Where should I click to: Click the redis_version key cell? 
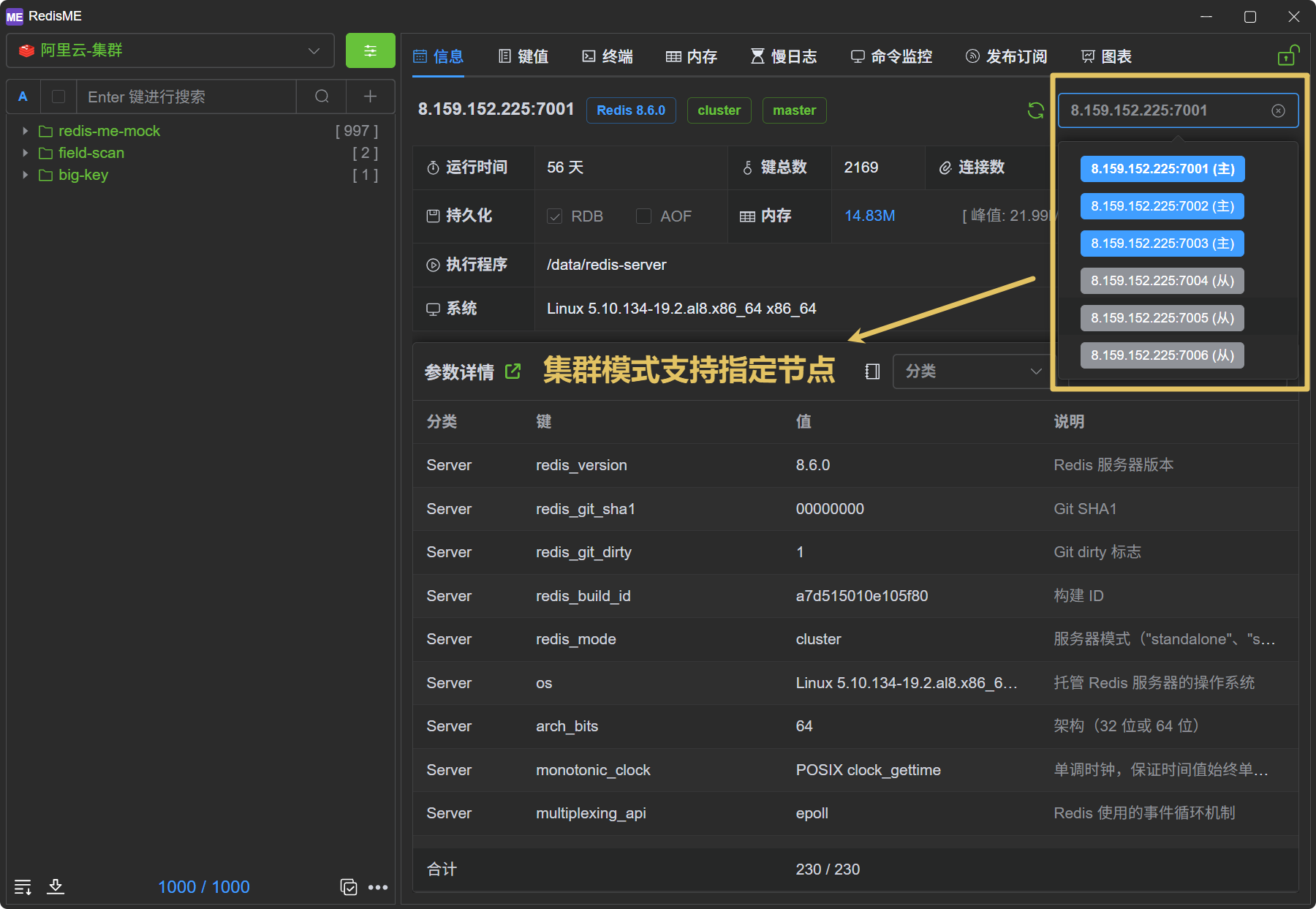point(581,465)
